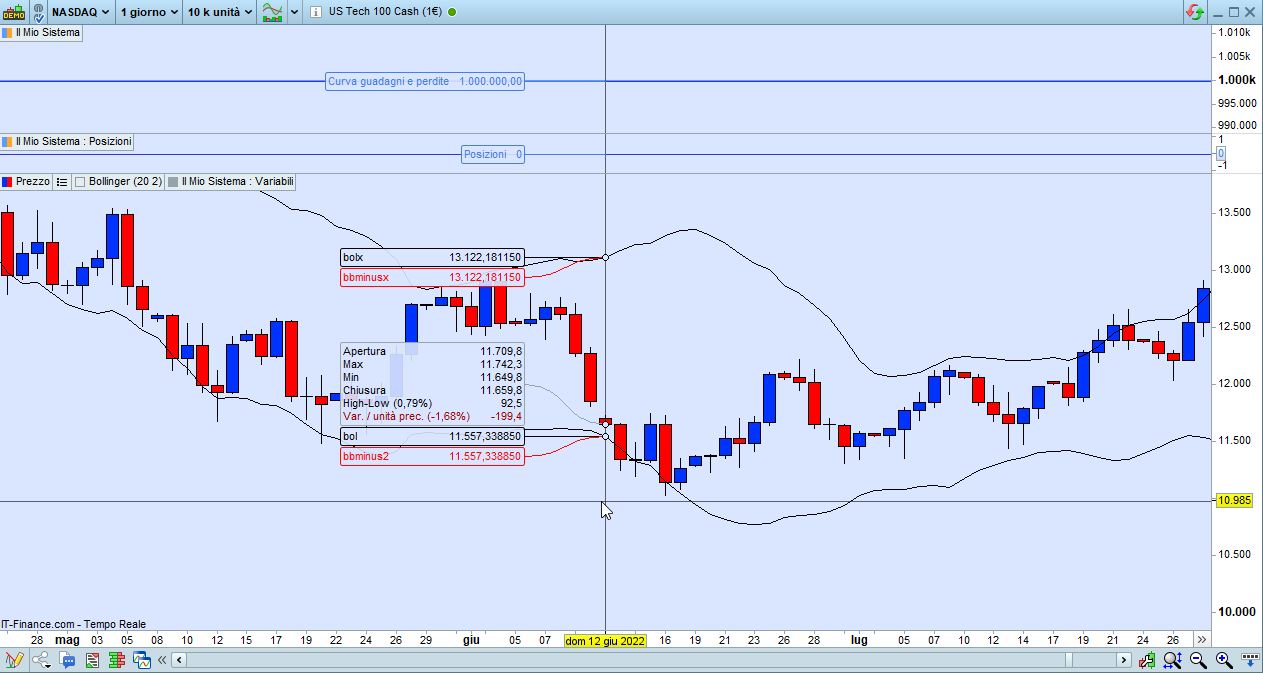The height and width of the screenshot is (673, 1263).
Task: Click the horizontal time scrollbar track
Action: pos(652,660)
